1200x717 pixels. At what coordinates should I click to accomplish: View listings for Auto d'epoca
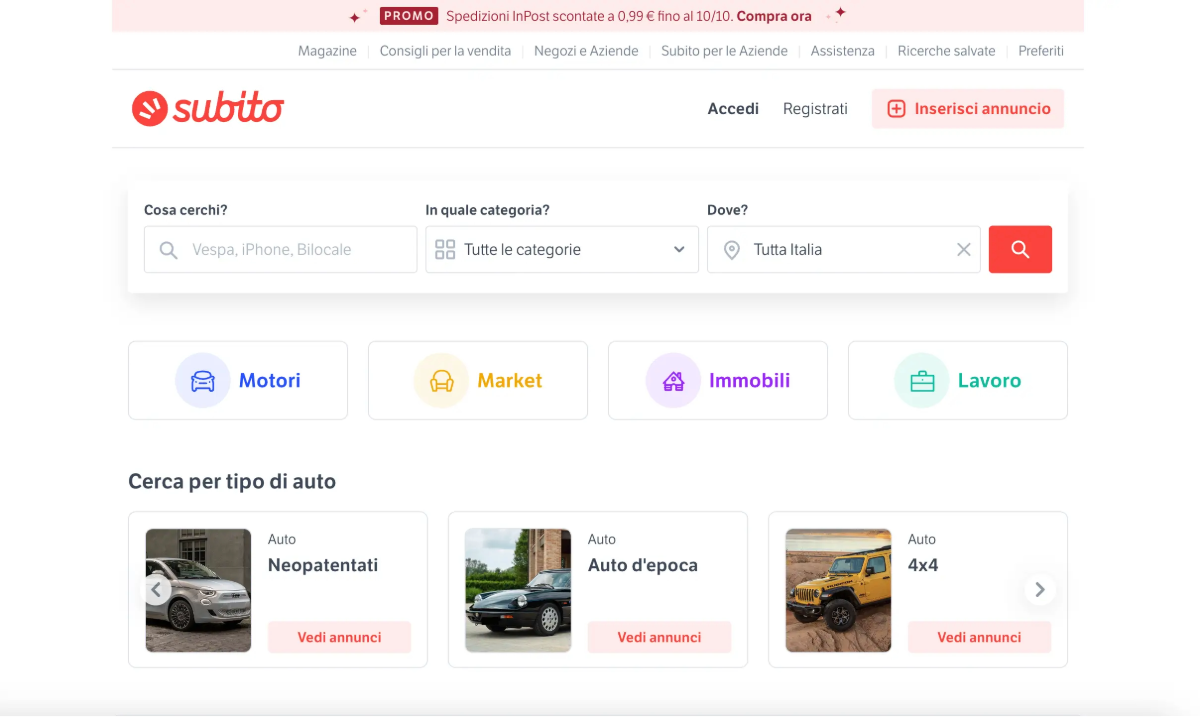(x=659, y=637)
